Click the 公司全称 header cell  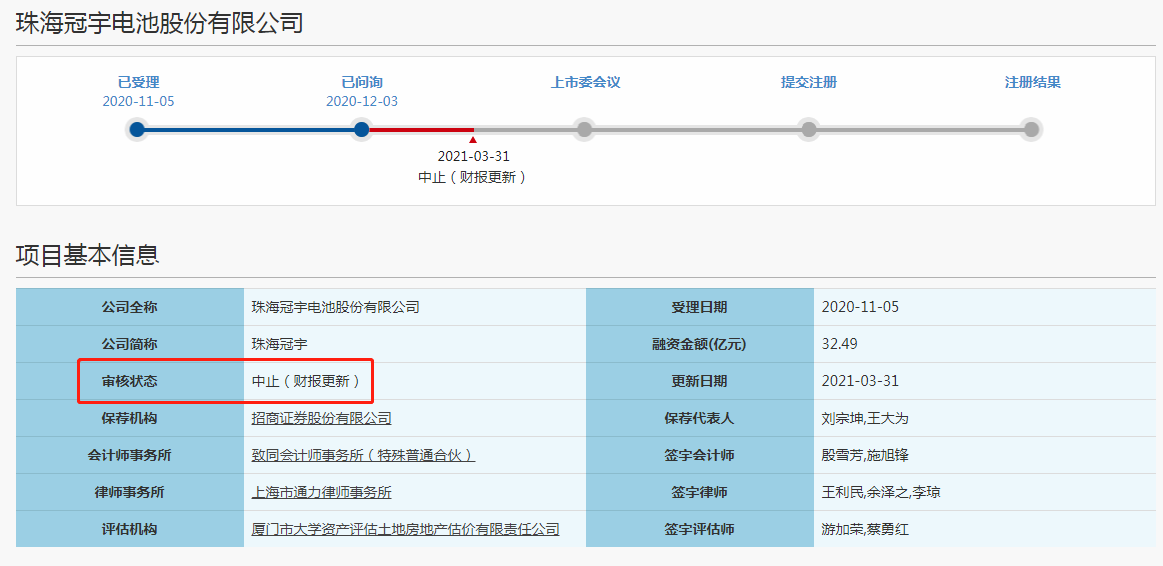point(130,307)
